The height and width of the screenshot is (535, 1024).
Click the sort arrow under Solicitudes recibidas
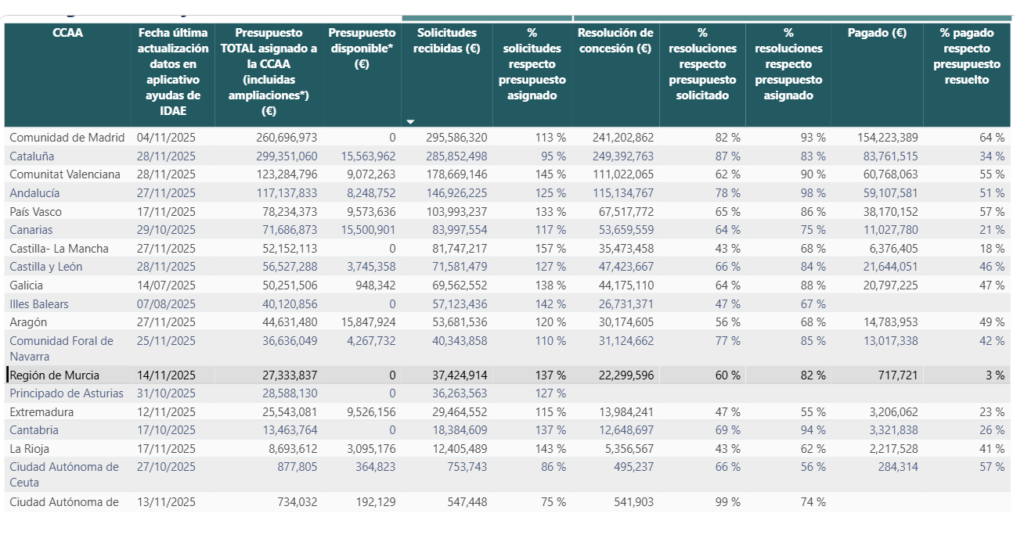pyautogui.click(x=410, y=120)
